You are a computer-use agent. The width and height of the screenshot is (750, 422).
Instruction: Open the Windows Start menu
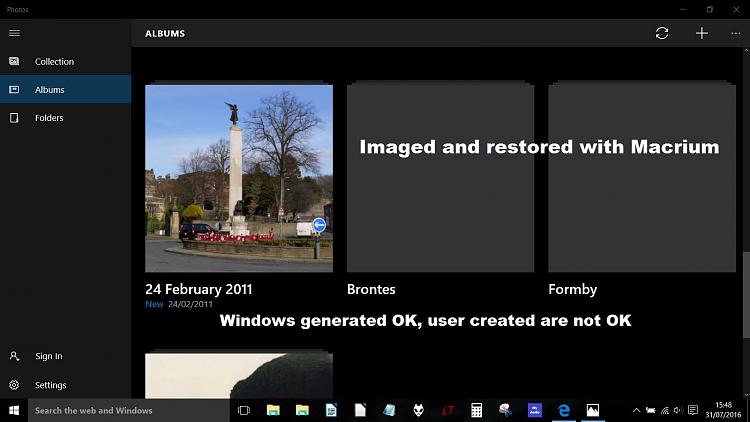click(14, 411)
